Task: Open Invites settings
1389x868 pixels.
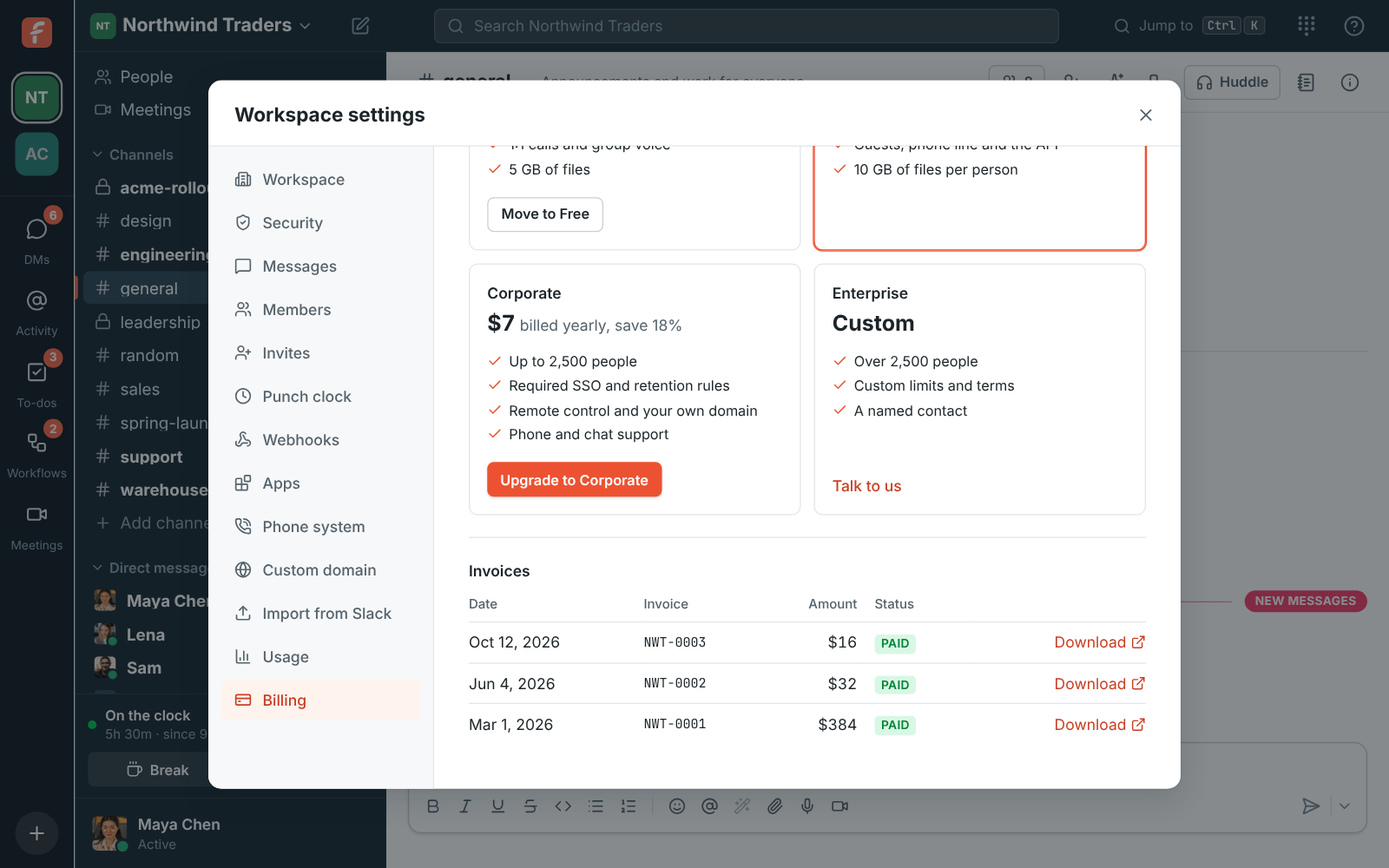Action: pyautogui.click(x=320, y=352)
